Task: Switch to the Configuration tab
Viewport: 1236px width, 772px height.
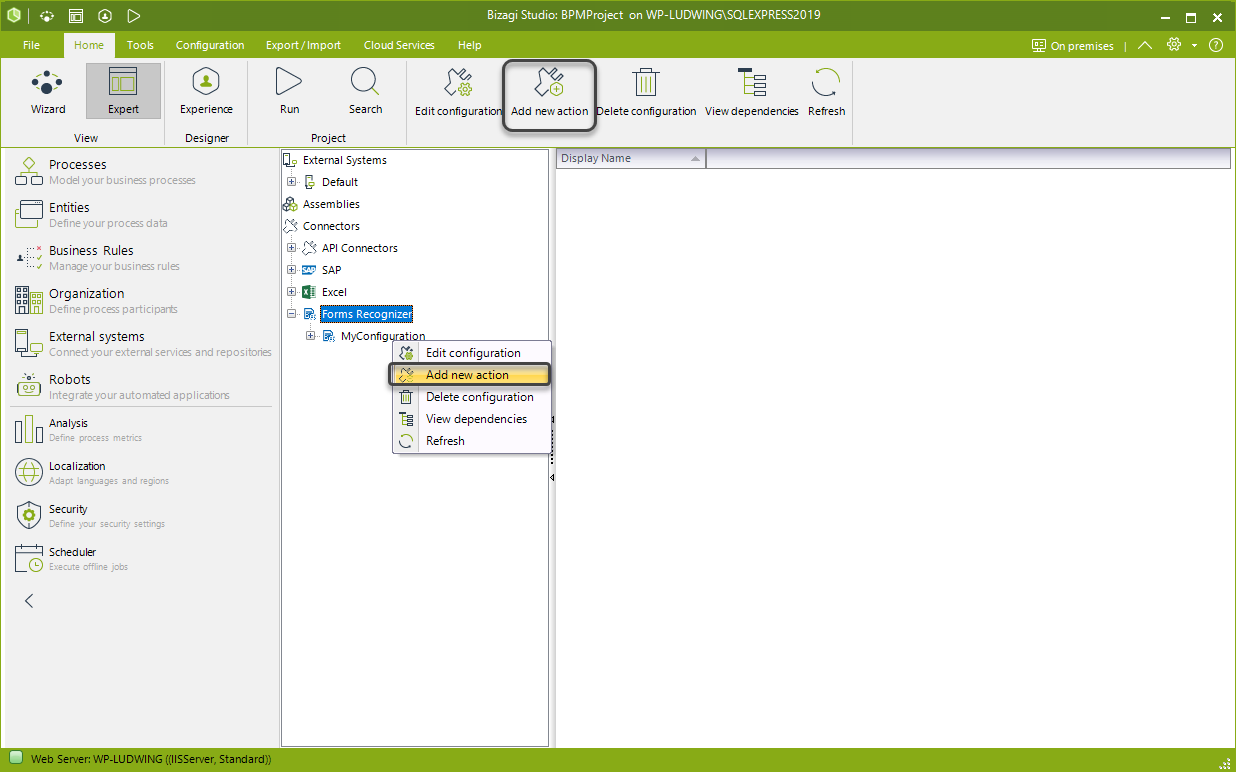Action: (210, 45)
